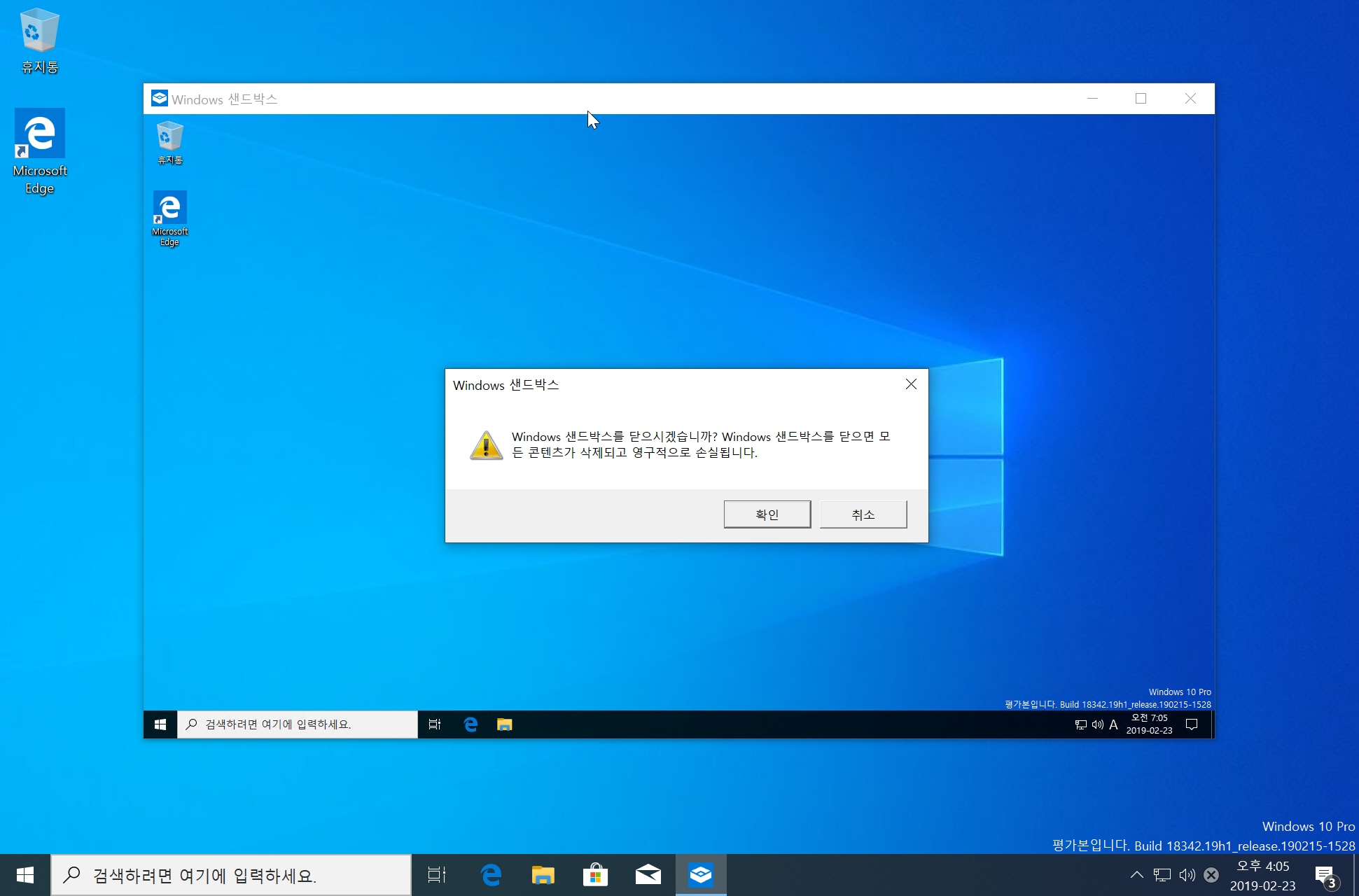Open host desktop 휴지통 recycle bin icon
Image resolution: width=1359 pixels, height=896 pixels.
(x=40, y=41)
